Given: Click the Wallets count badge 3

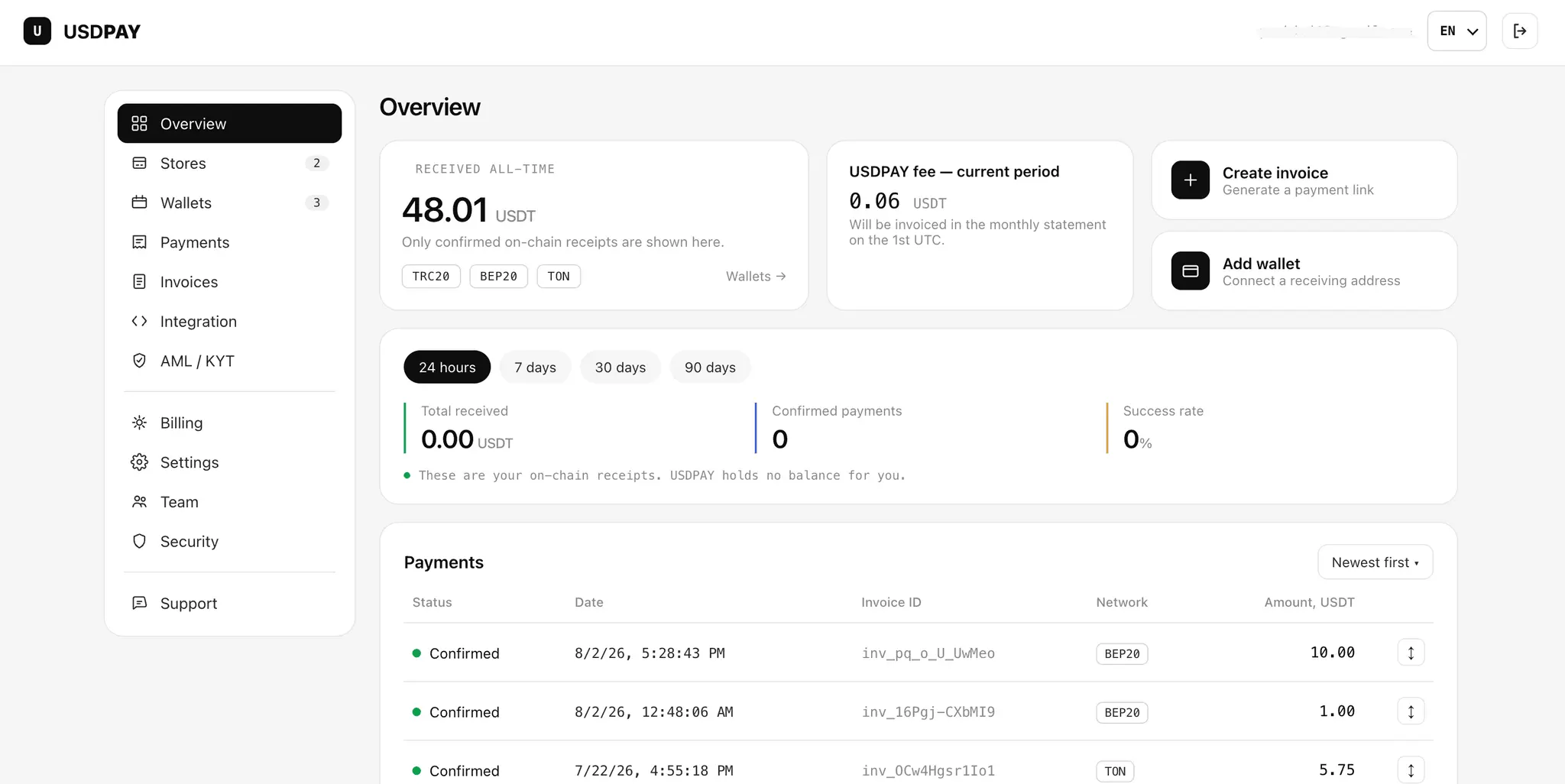Looking at the screenshot, I should point(316,202).
